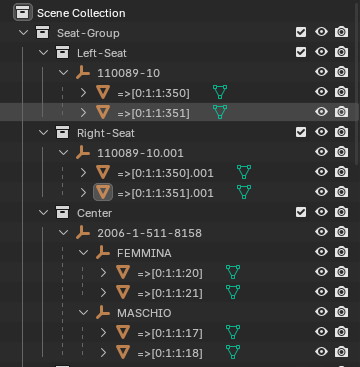Viewport: 360px width, 367px height.
Task: Collapse the Center collection
Action: coord(43,213)
